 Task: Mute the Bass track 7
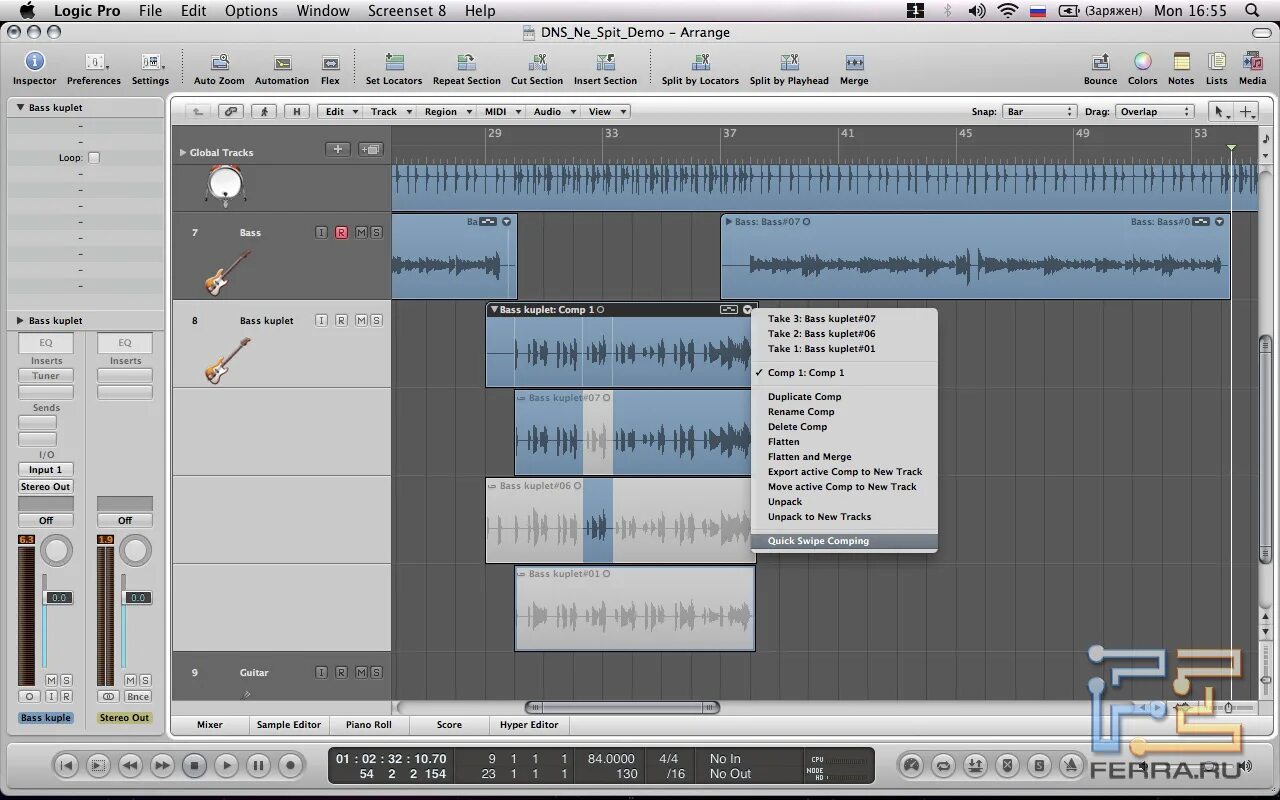pos(361,233)
